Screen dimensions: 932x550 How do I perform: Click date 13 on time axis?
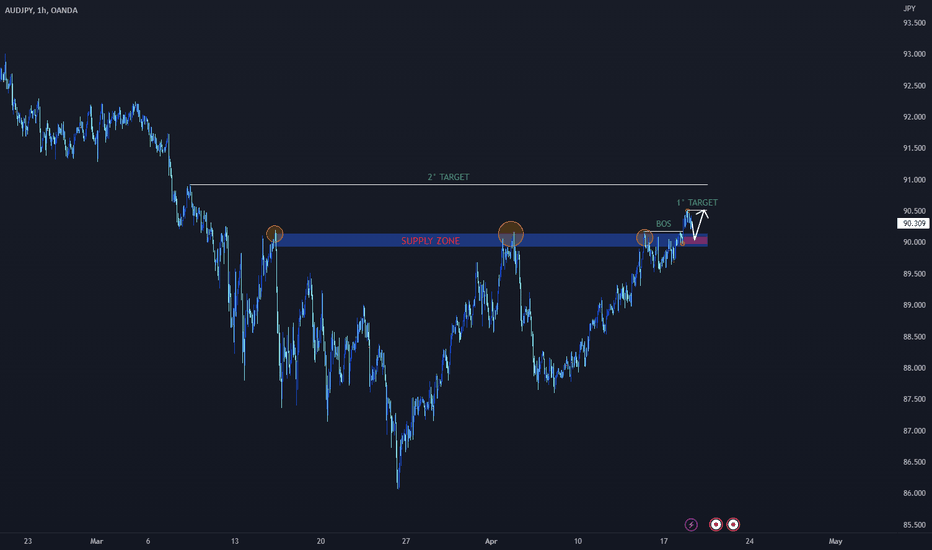[235, 541]
